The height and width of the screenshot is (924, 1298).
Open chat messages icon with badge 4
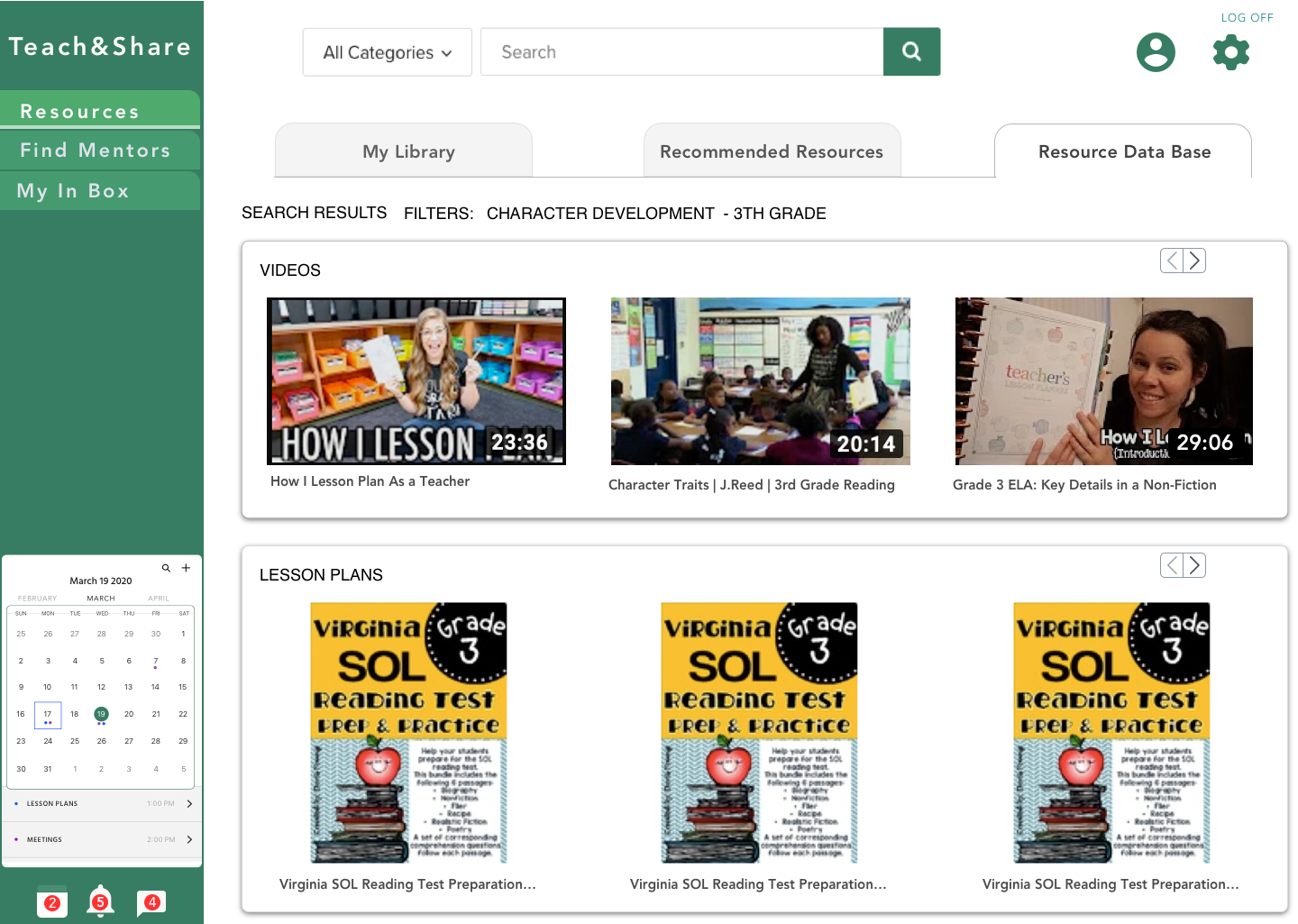pyautogui.click(x=151, y=901)
